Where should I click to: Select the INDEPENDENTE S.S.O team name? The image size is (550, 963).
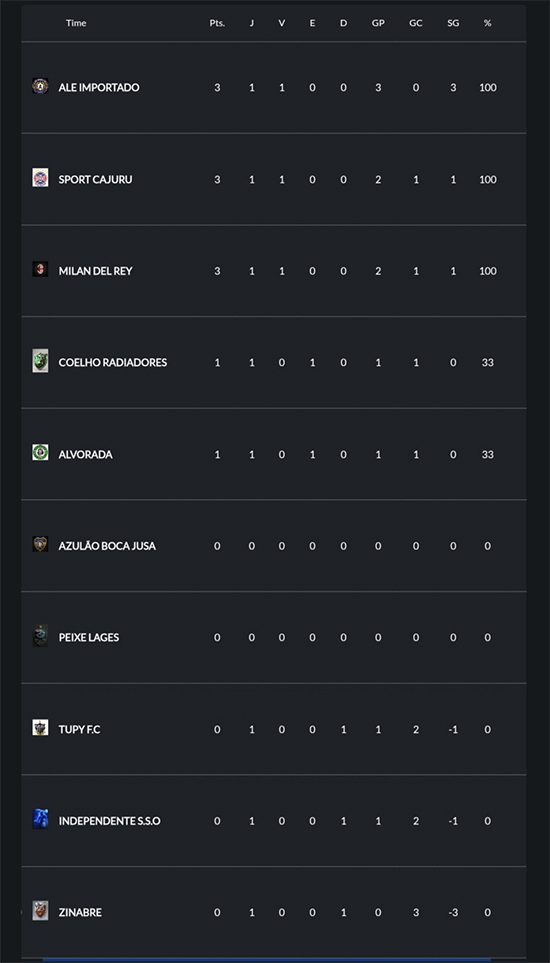[109, 821]
